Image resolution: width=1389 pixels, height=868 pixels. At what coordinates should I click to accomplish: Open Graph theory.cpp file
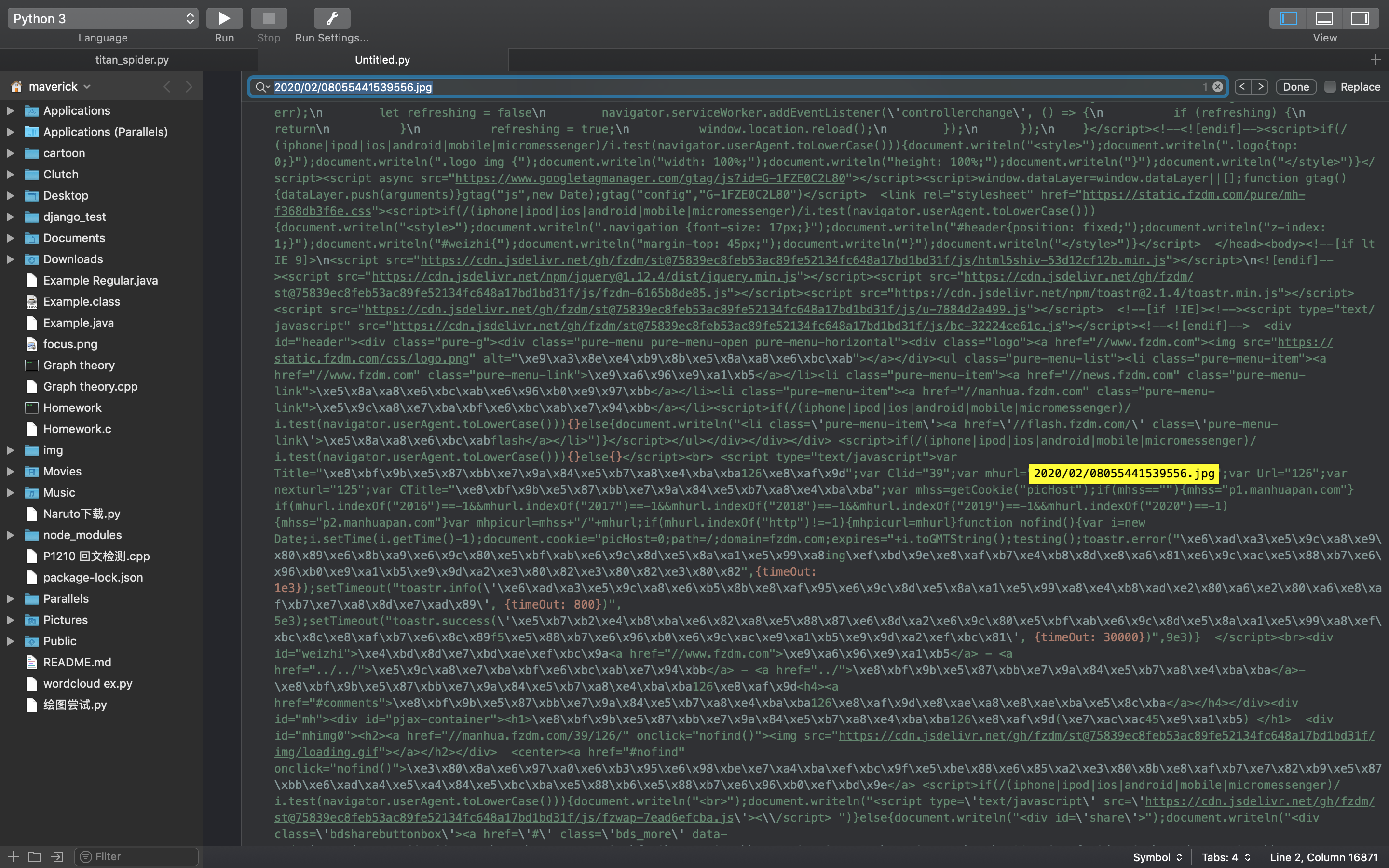click(91, 387)
